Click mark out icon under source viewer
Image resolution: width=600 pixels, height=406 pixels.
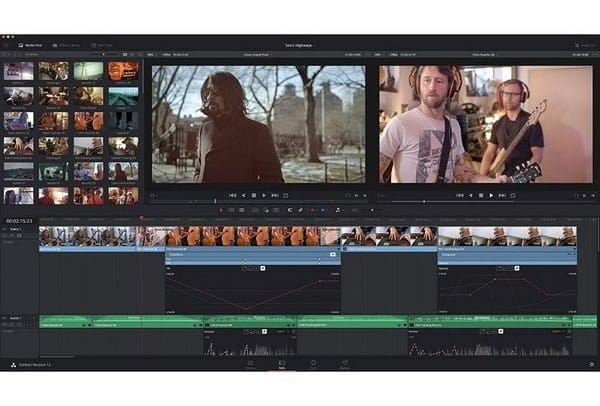(365, 196)
